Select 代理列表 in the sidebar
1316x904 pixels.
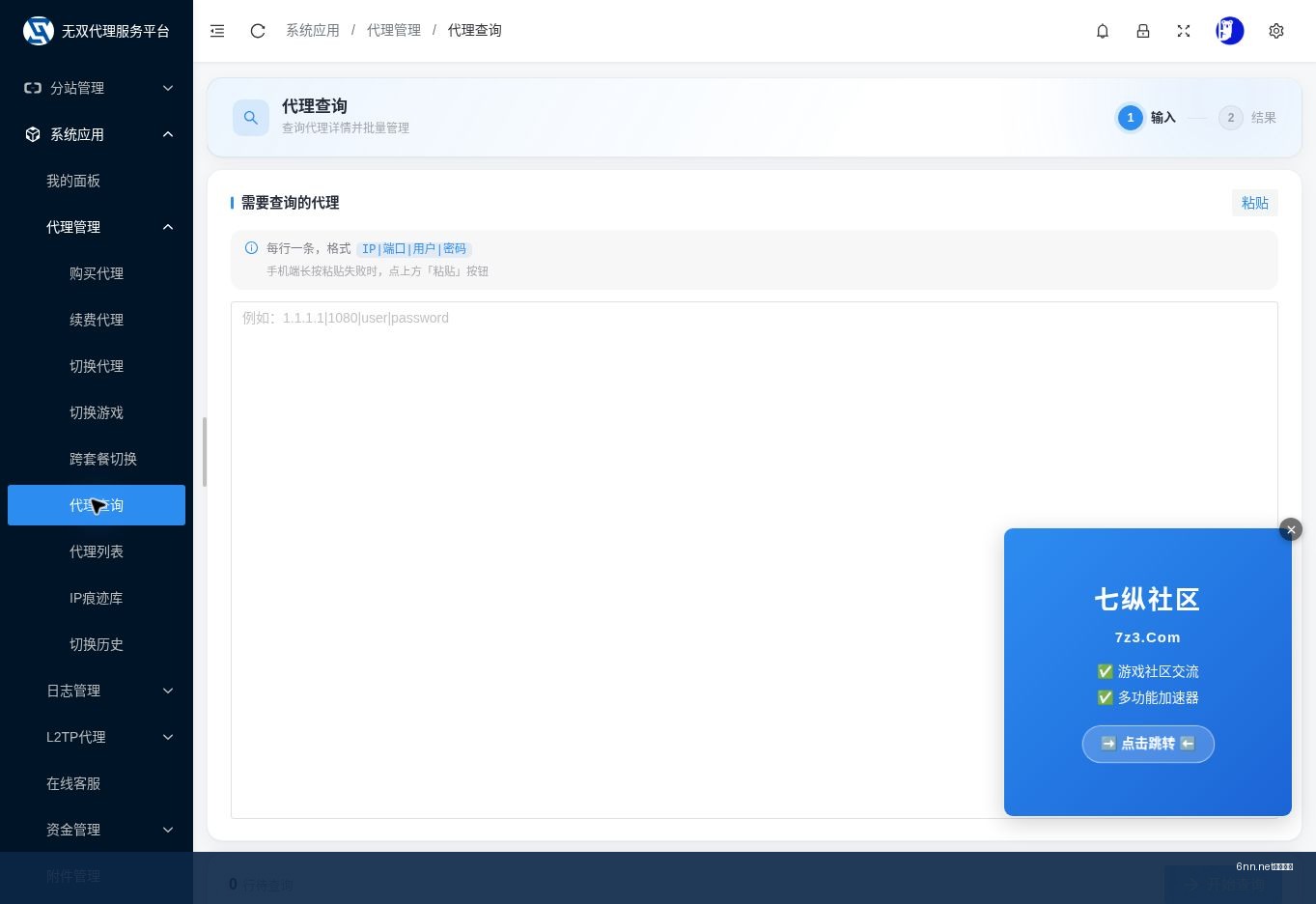[x=97, y=551]
